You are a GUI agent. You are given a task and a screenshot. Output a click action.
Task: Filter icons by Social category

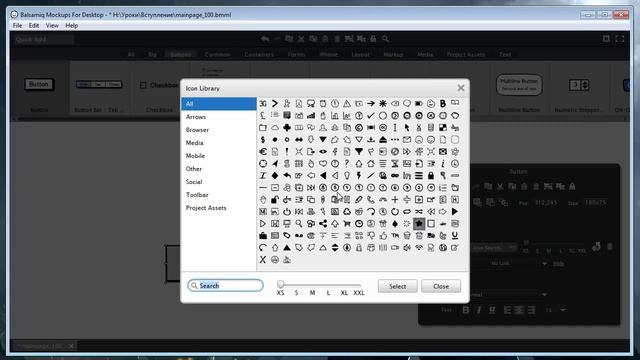pyautogui.click(x=219, y=182)
